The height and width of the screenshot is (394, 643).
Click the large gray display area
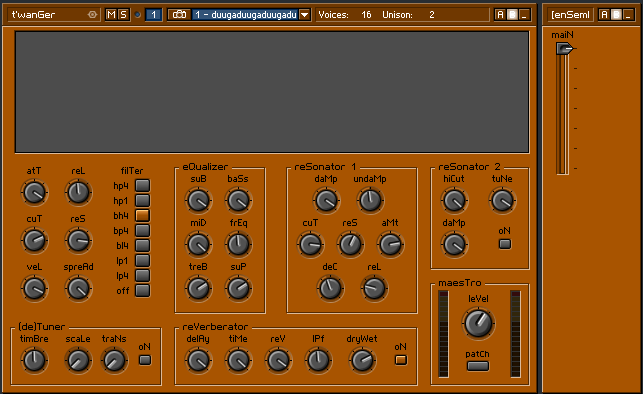[272, 92]
